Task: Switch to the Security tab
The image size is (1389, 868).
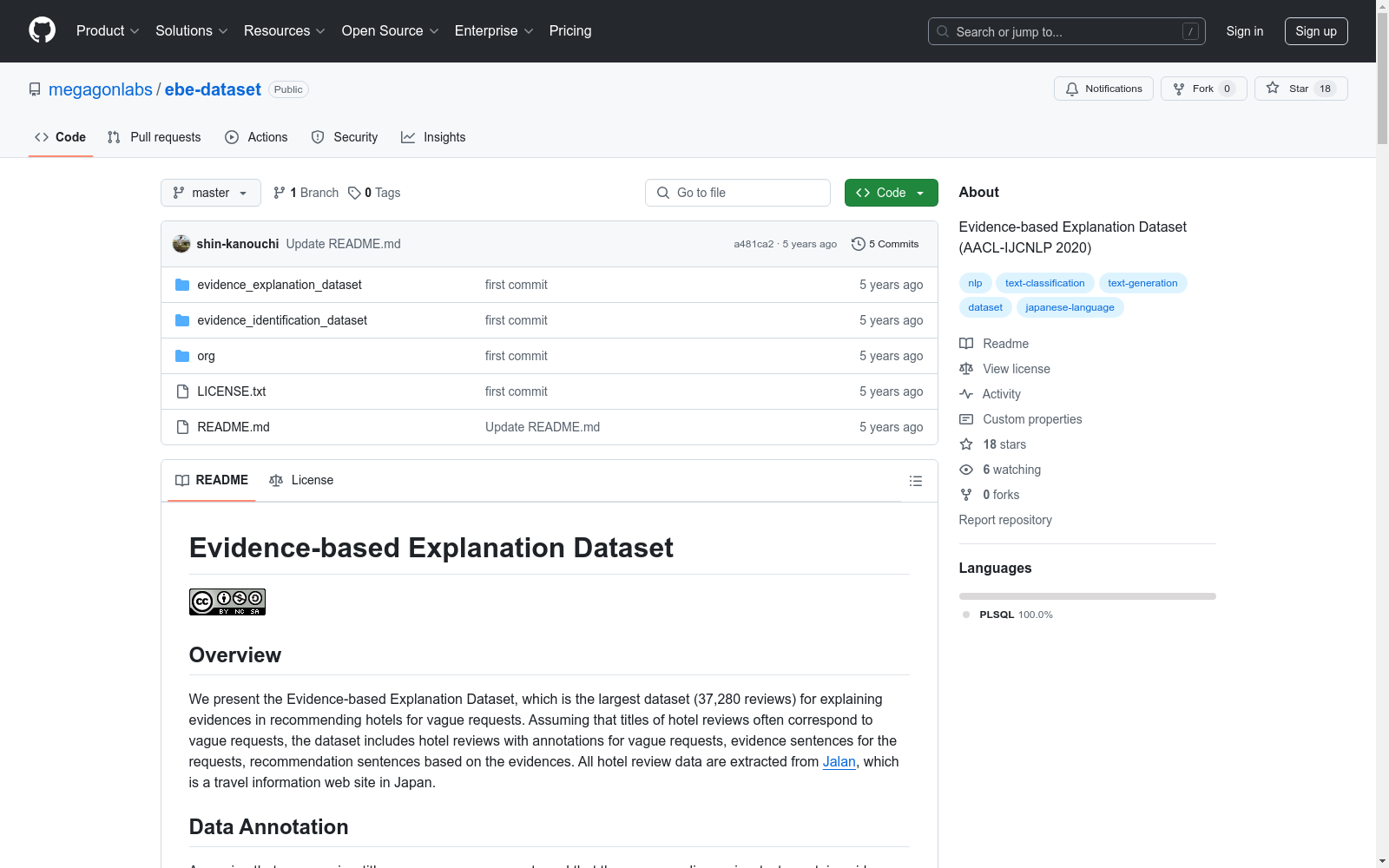Action: point(345,137)
